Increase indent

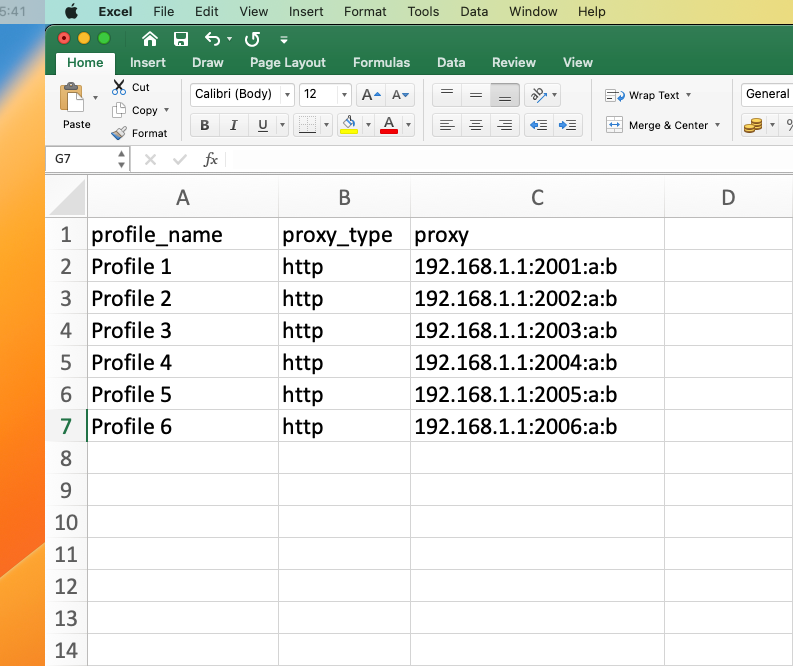567,125
